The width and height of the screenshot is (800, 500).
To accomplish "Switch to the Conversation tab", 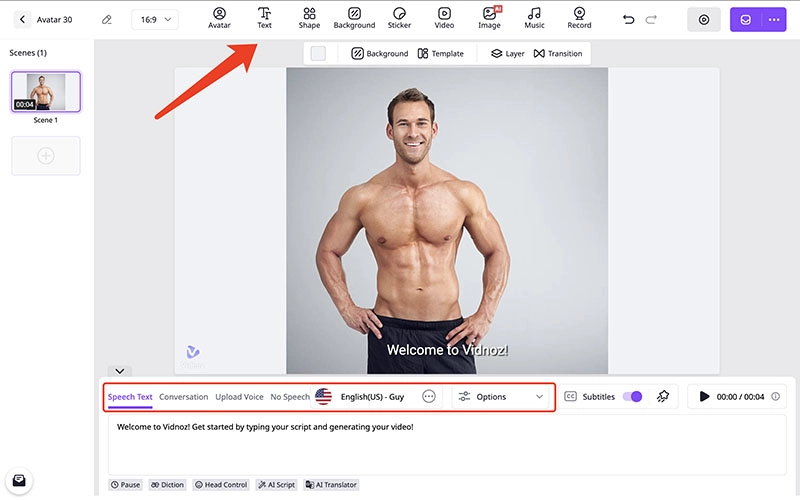I will 183,397.
